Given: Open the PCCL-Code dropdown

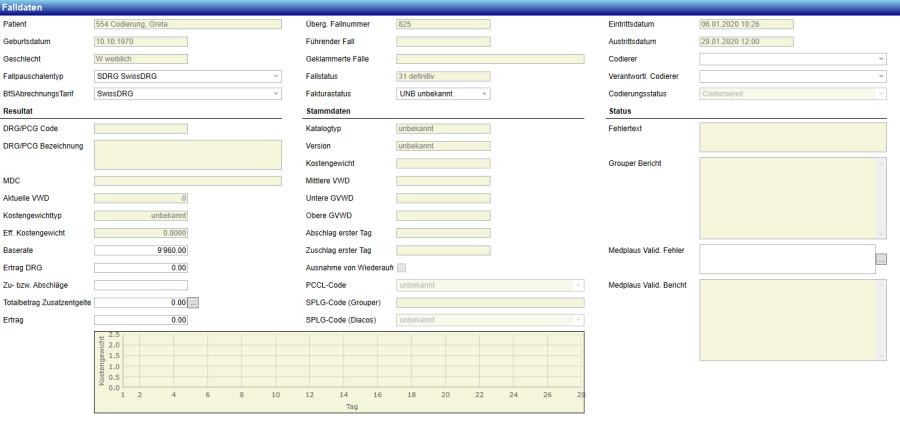Looking at the screenshot, I should (490, 285).
